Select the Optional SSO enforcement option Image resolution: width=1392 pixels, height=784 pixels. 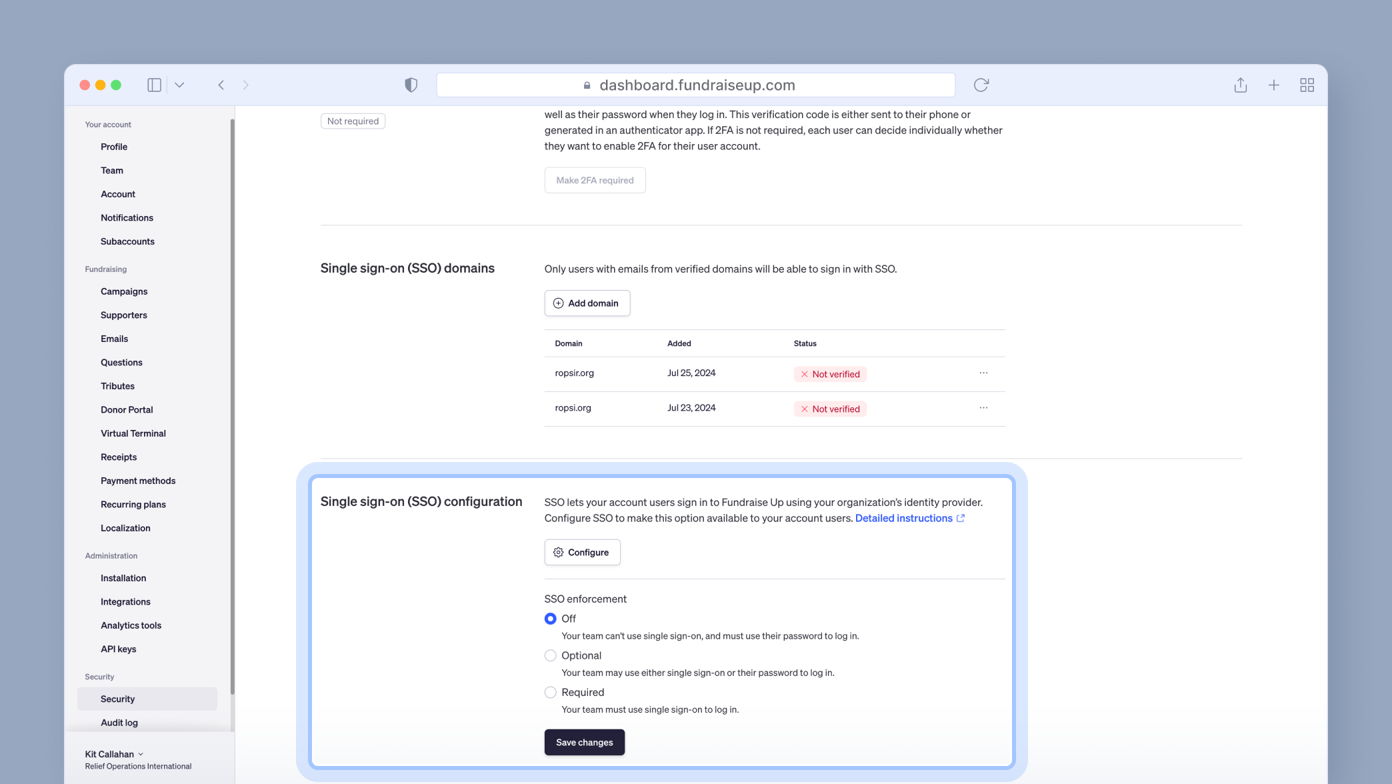[550, 655]
